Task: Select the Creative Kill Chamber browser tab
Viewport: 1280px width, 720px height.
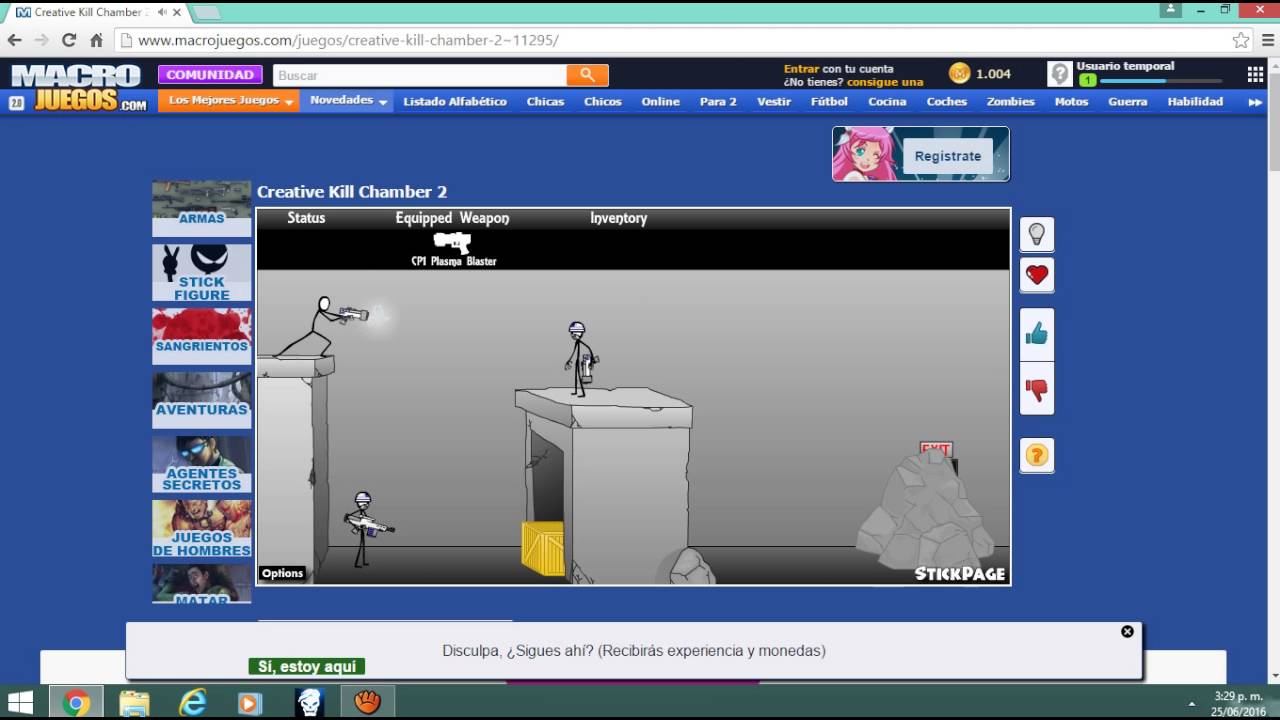Action: tap(98, 13)
